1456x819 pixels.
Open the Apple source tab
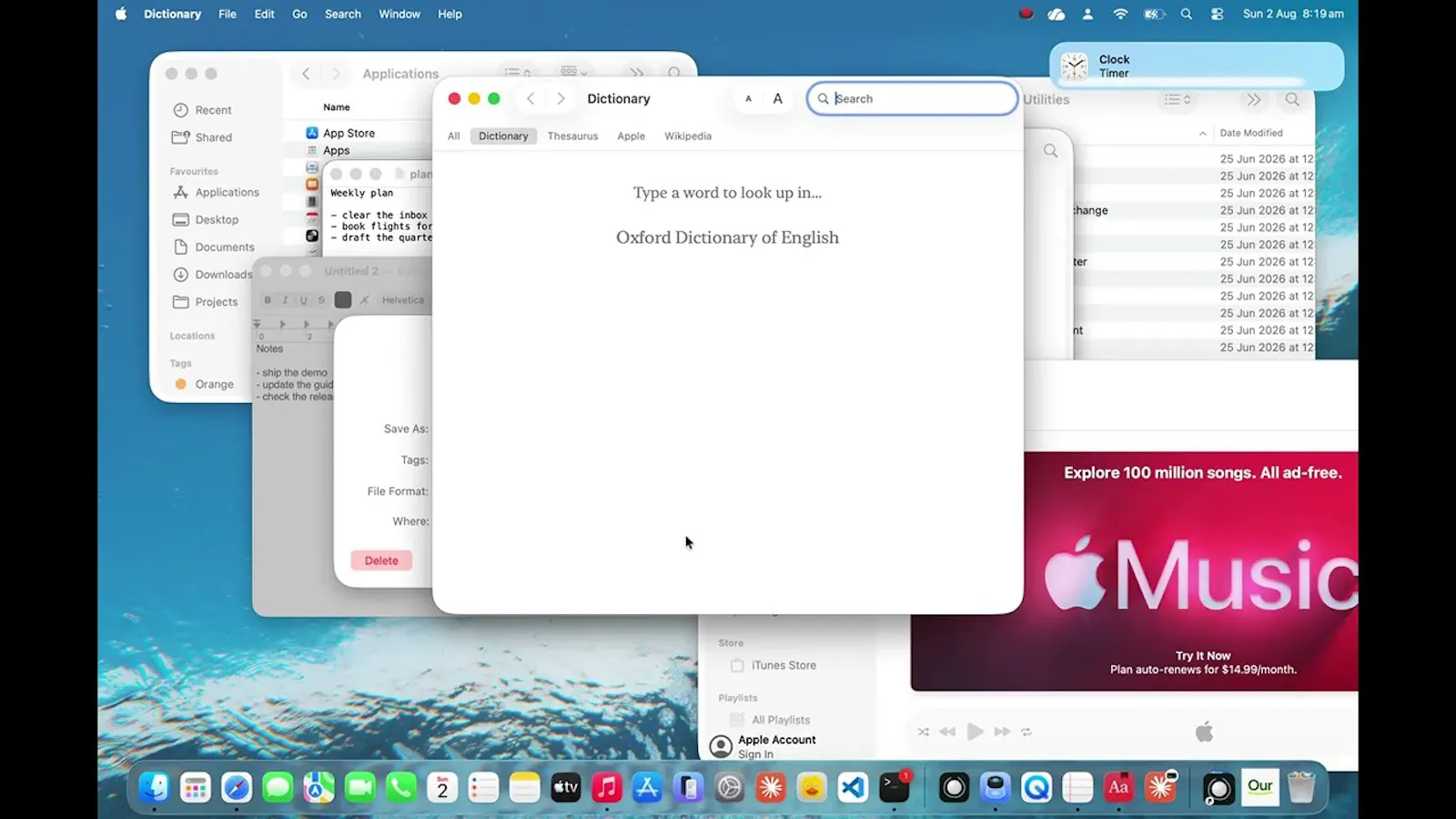click(631, 136)
